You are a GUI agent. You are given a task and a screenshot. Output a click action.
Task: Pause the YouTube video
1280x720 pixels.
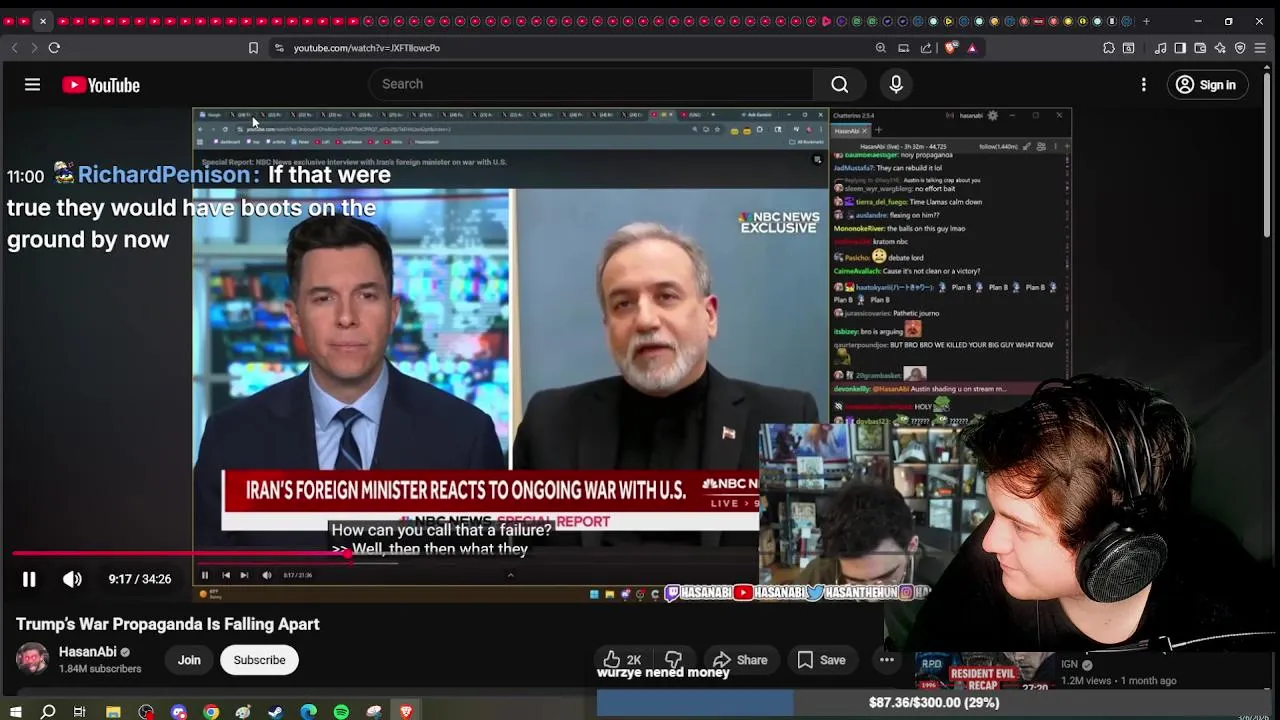click(29, 579)
